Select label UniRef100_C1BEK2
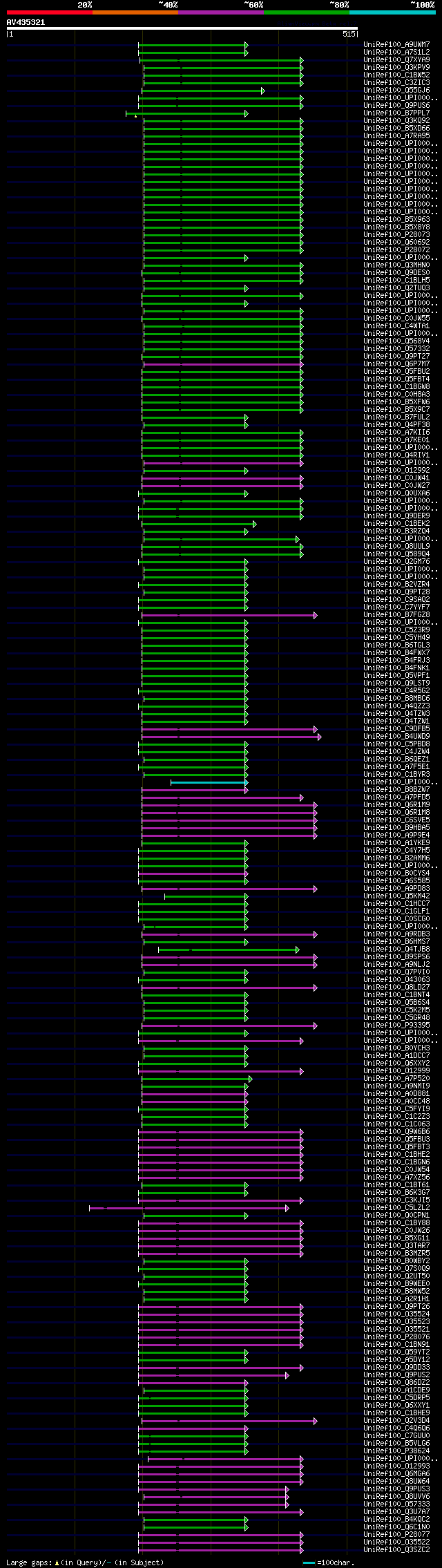Viewport: 442px width, 1568px height. [396, 524]
